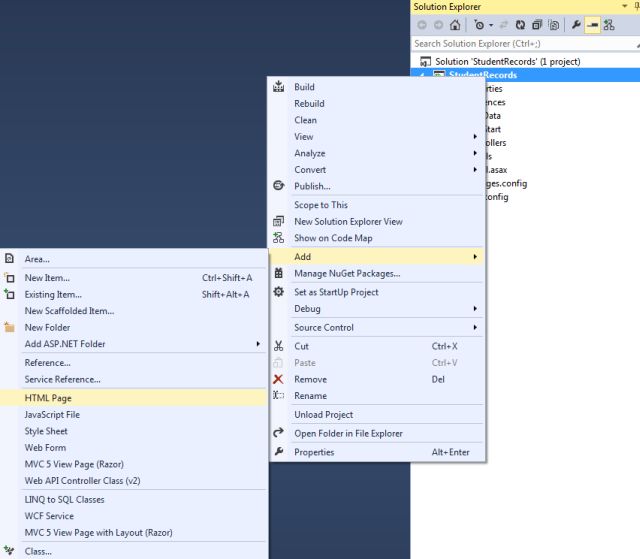The width and height of the screenshot is (640, 559).
Task: Click the Existing Item icon in Add submenu
Action: pos(9,294)
